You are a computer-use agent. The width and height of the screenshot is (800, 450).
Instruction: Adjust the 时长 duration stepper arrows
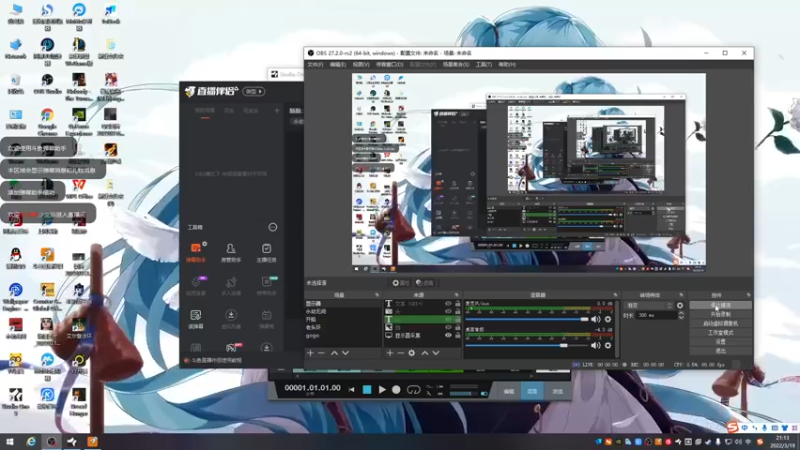point(681,315)
